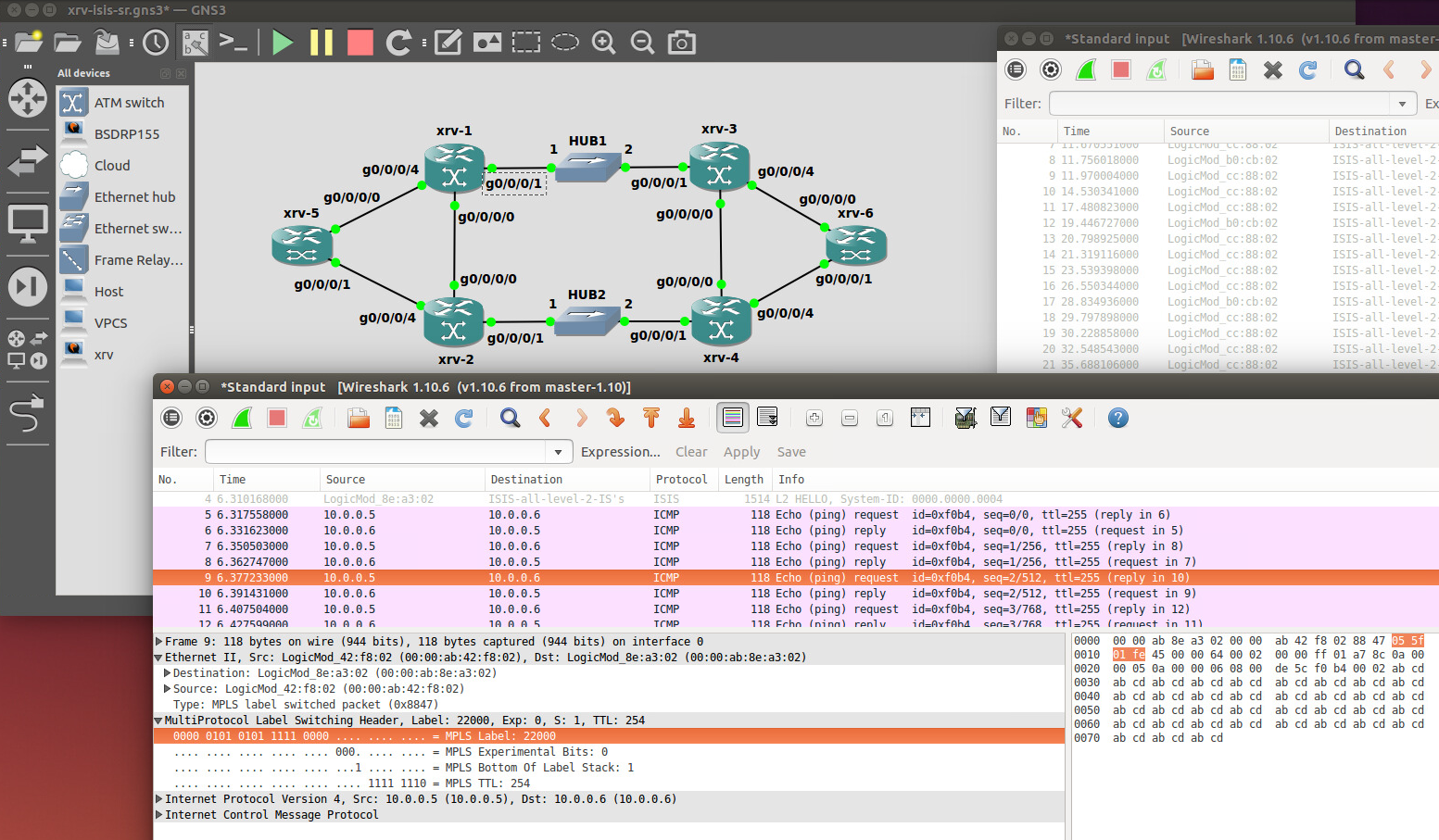Restart capture icon in front Wireshark
This screenshot has height=840, width=1439.
click(x=312, y=419)
